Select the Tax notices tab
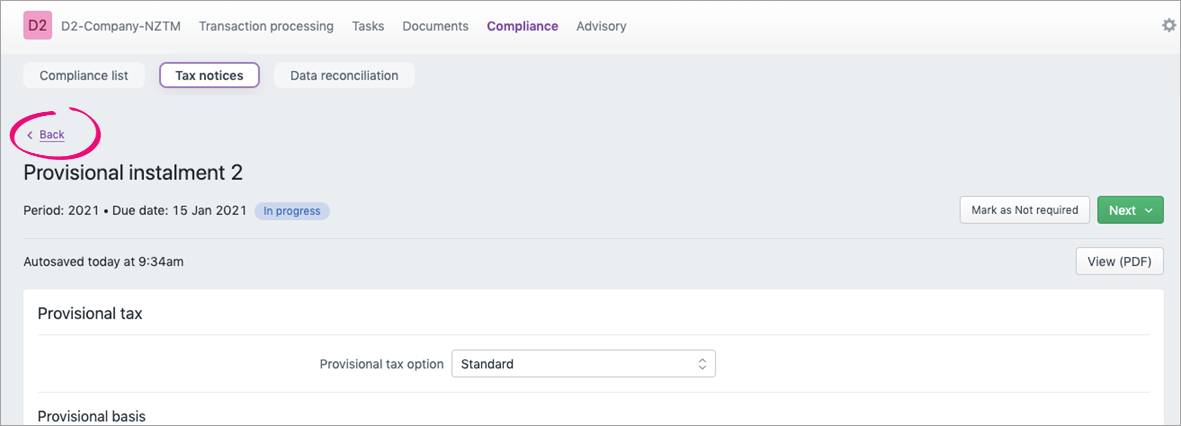 [209, 75]
